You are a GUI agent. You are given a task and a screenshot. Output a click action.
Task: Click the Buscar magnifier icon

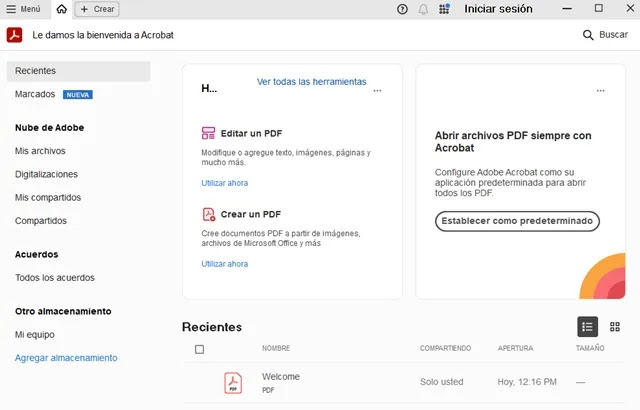click(x=588, y=35)
